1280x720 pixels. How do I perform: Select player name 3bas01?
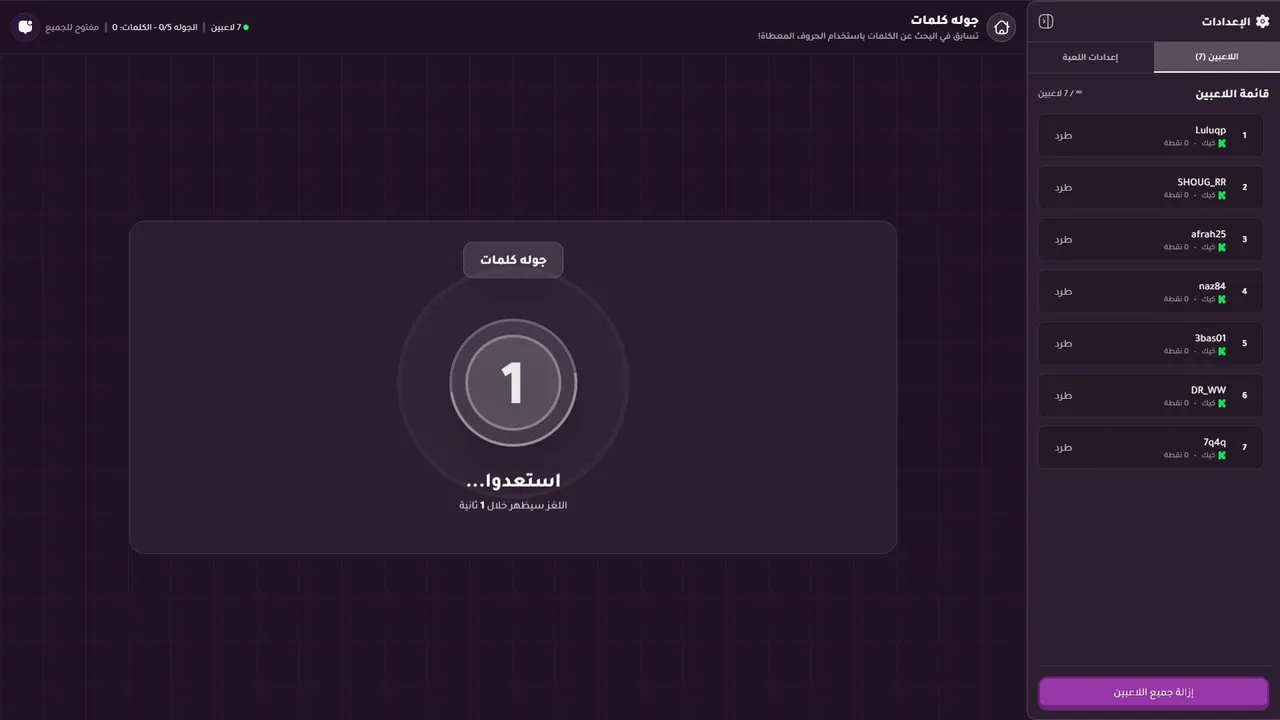point(1210,338)
